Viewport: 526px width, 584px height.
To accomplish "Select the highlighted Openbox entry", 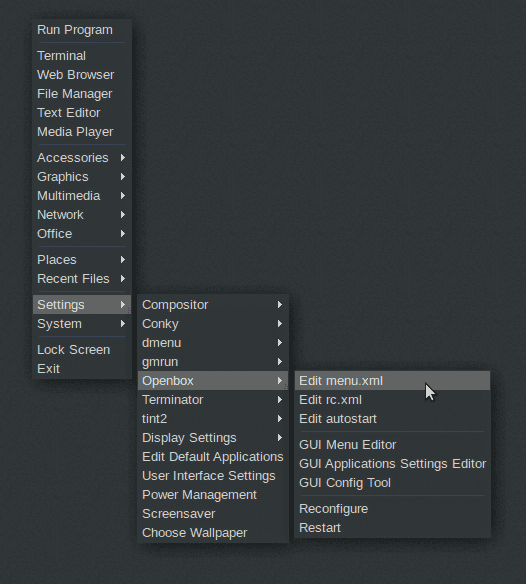I will [x=213, y=381].
